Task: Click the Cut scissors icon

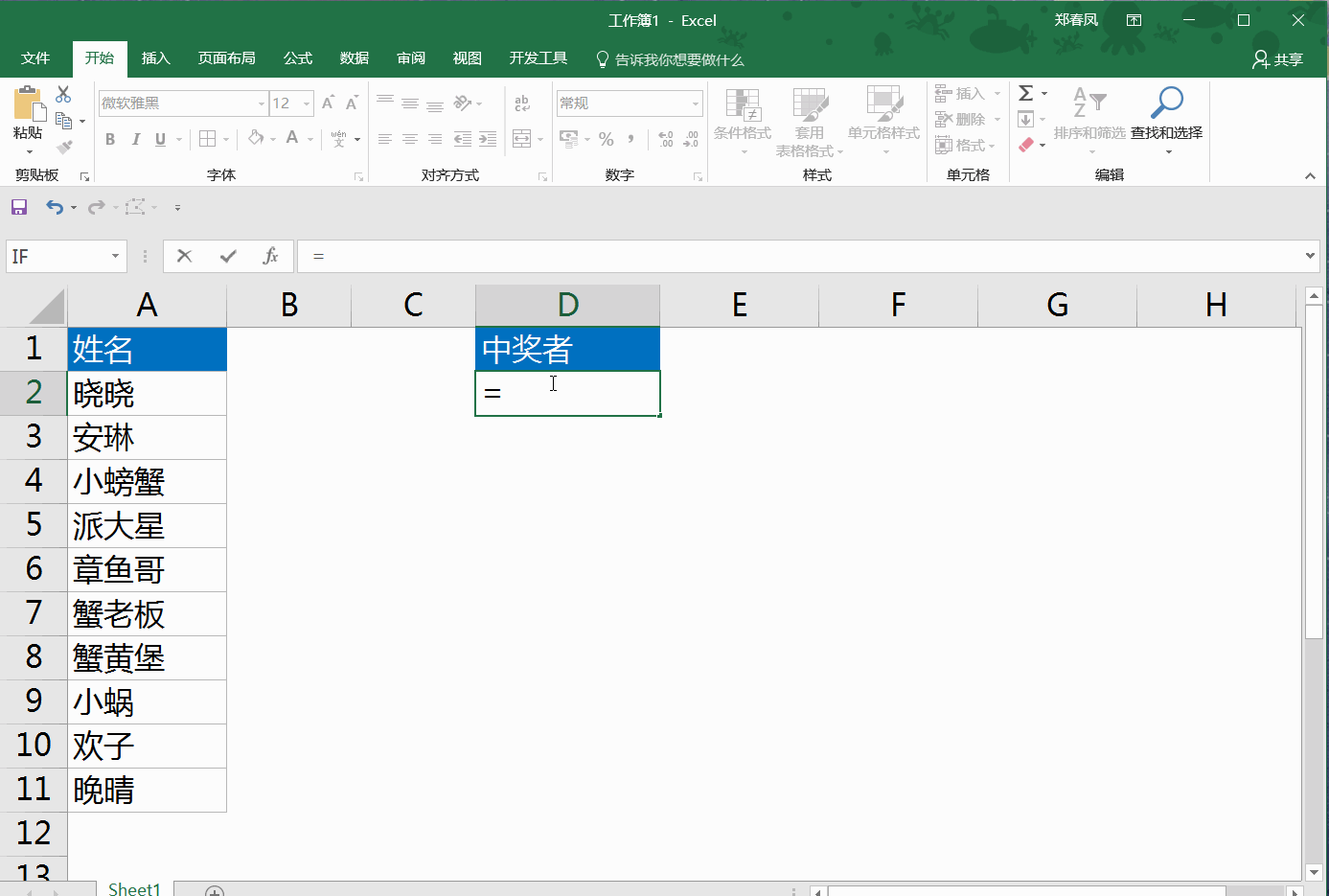Action: point(64,93)
